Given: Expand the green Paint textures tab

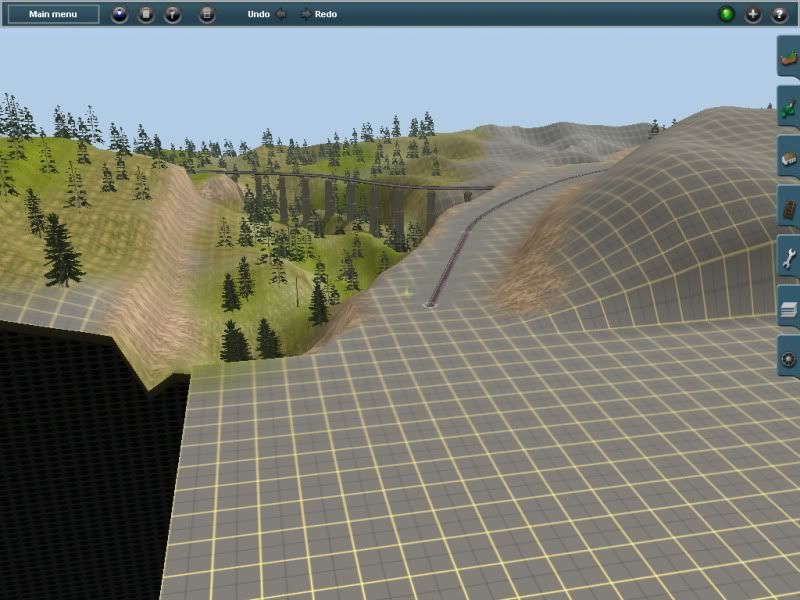Looking at the screenshot, I should [788, 107].
